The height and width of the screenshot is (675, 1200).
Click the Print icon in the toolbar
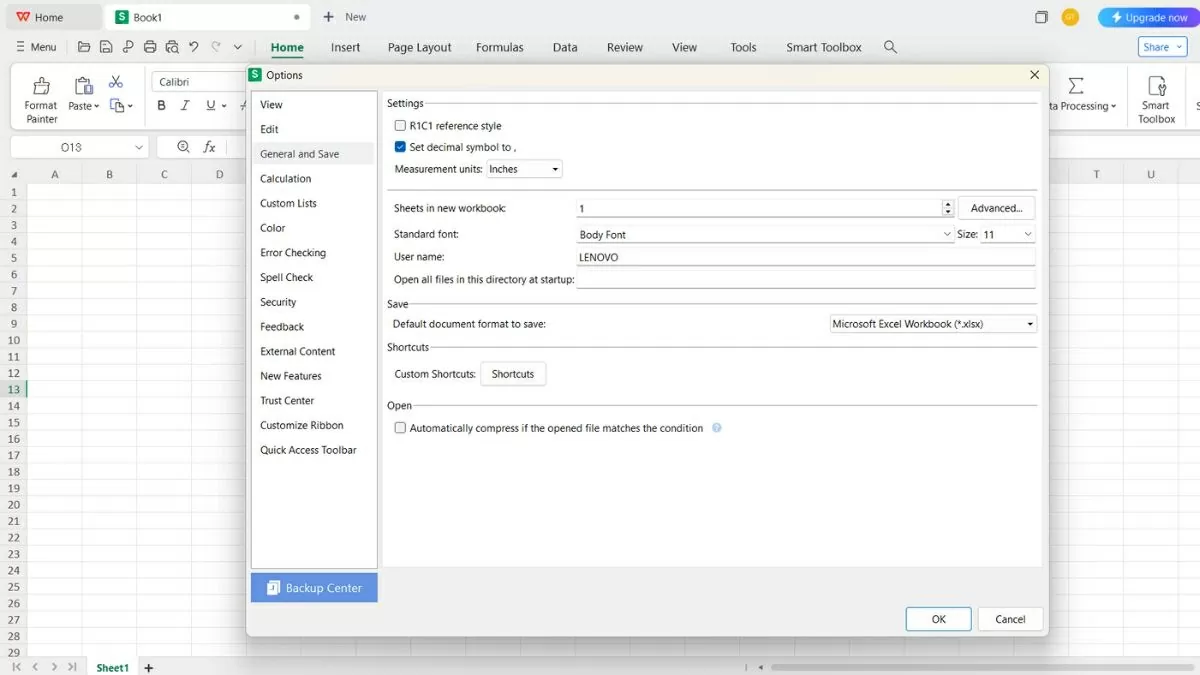tap(149, 47)
